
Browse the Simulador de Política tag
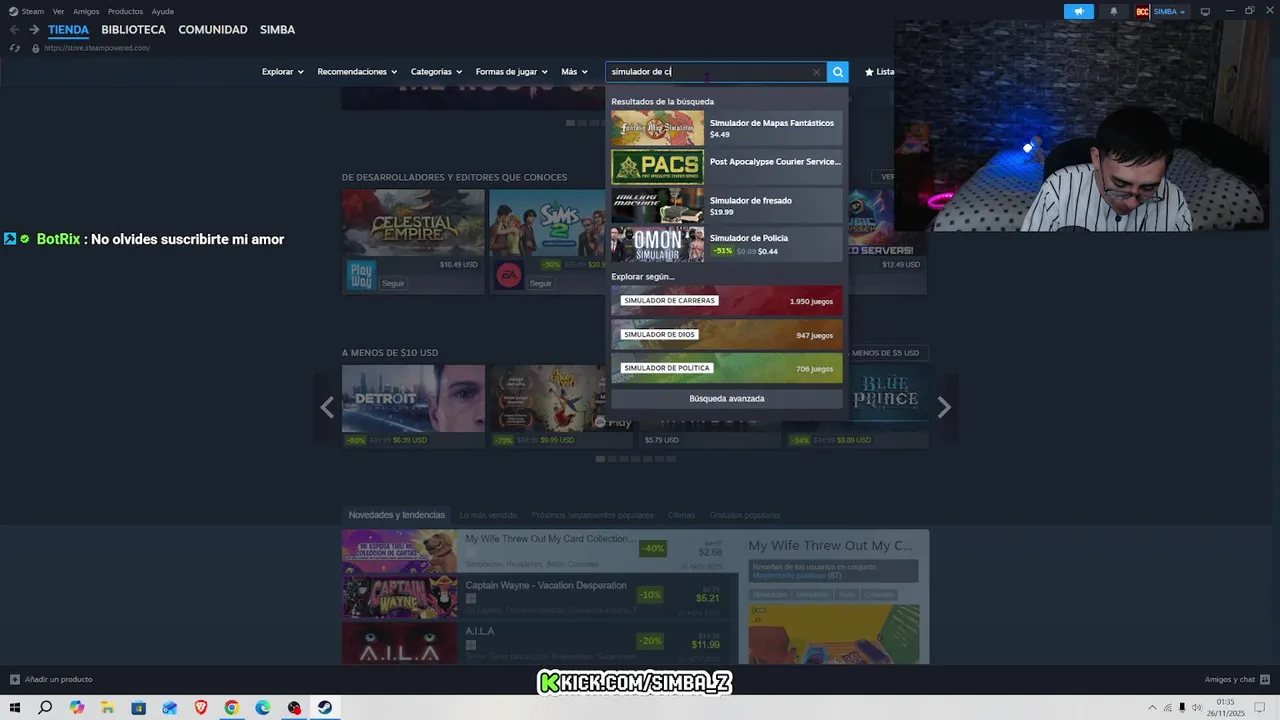[727, 368]
